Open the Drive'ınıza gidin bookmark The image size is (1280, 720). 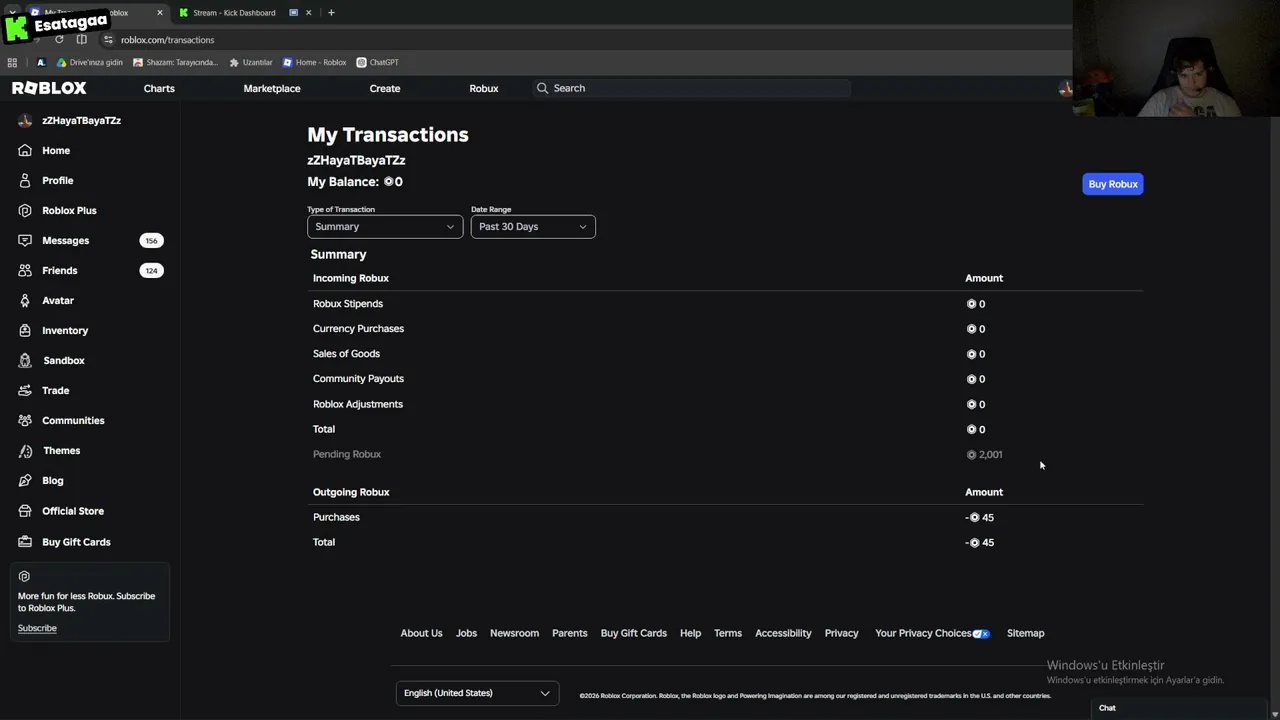(89, 62)
